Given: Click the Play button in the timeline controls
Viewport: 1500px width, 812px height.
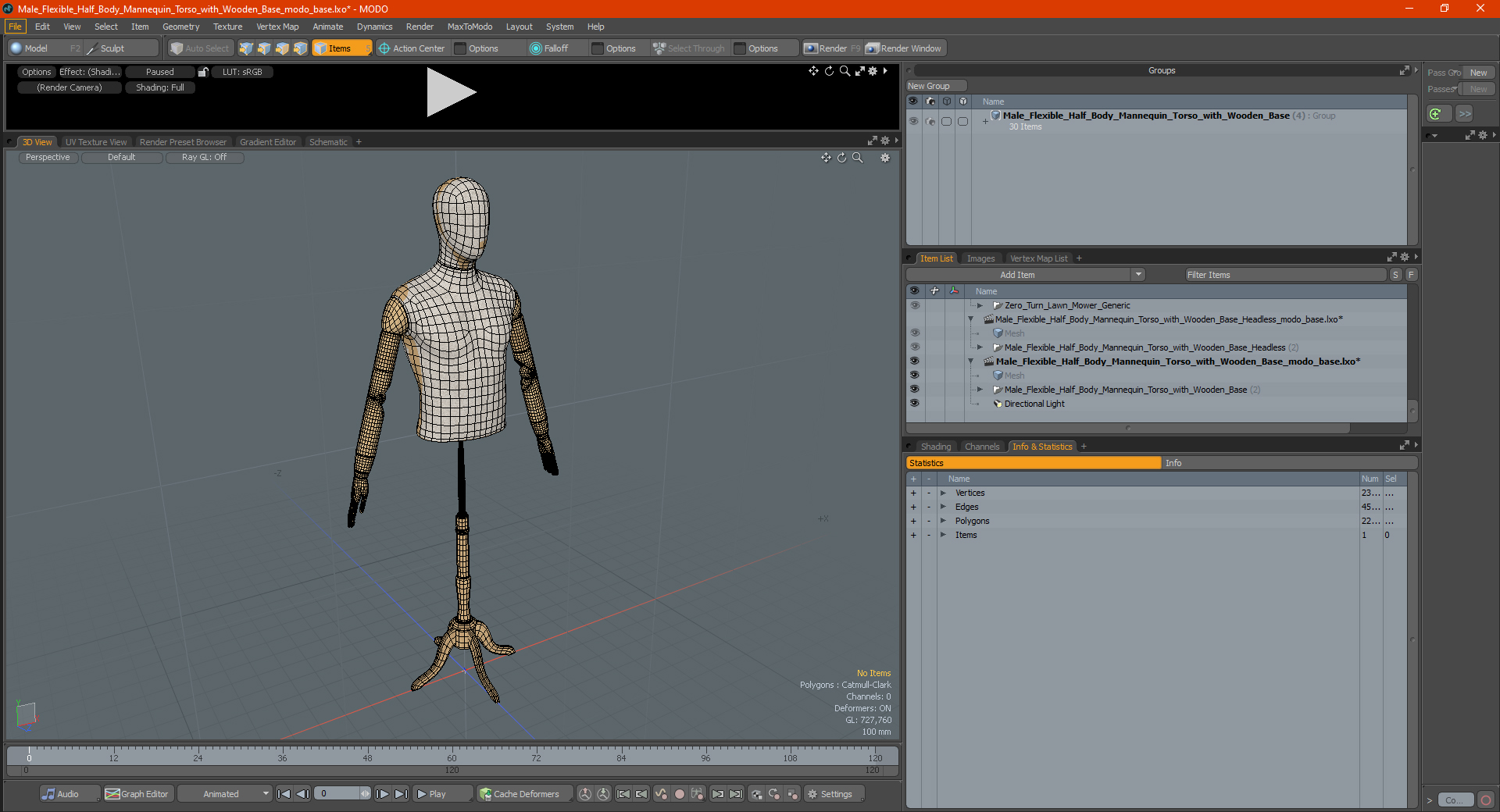Looking at the screenshot, I should coord(431,794).
